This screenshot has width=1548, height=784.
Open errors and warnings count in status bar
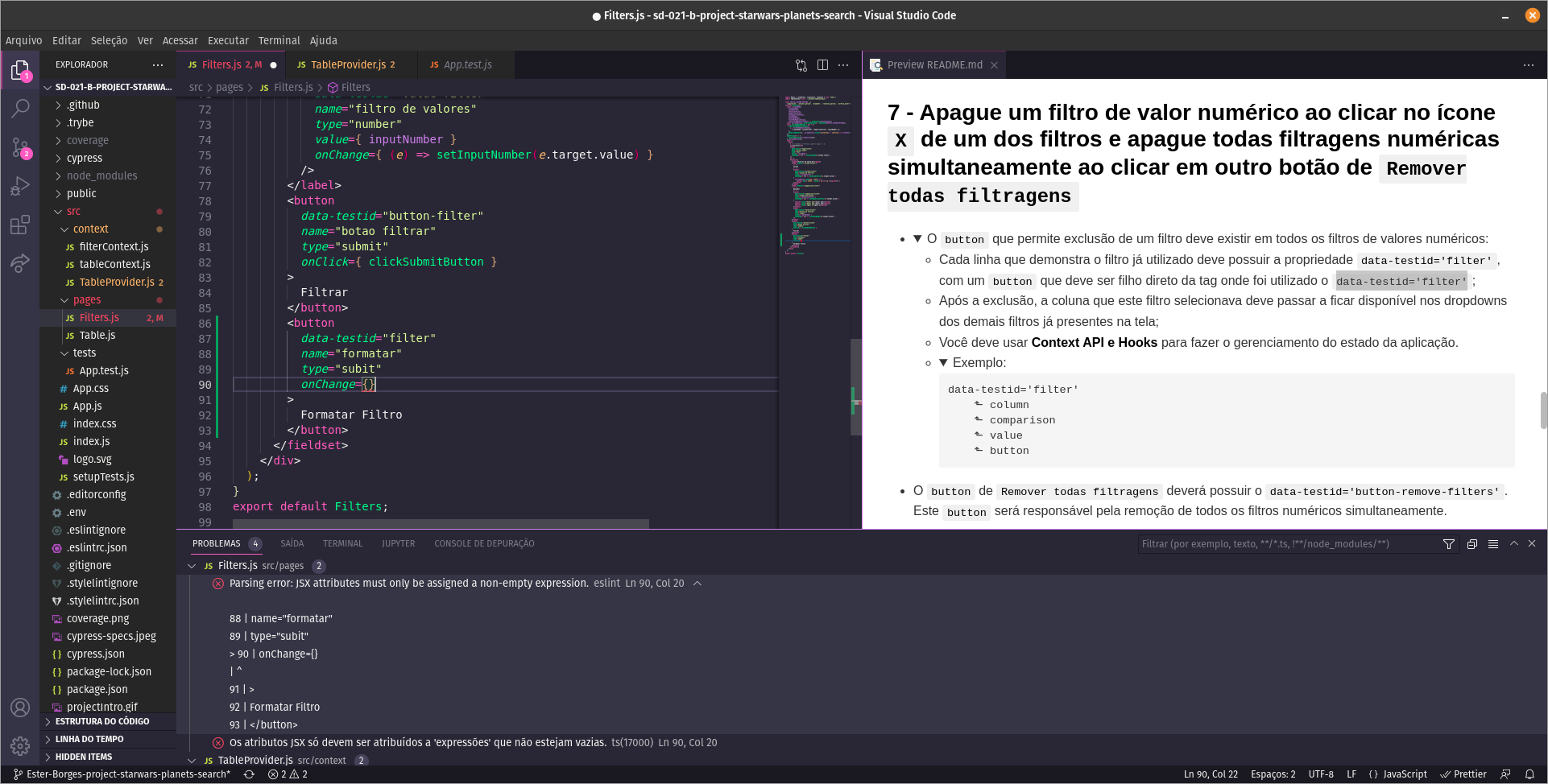tap(288, 774)
